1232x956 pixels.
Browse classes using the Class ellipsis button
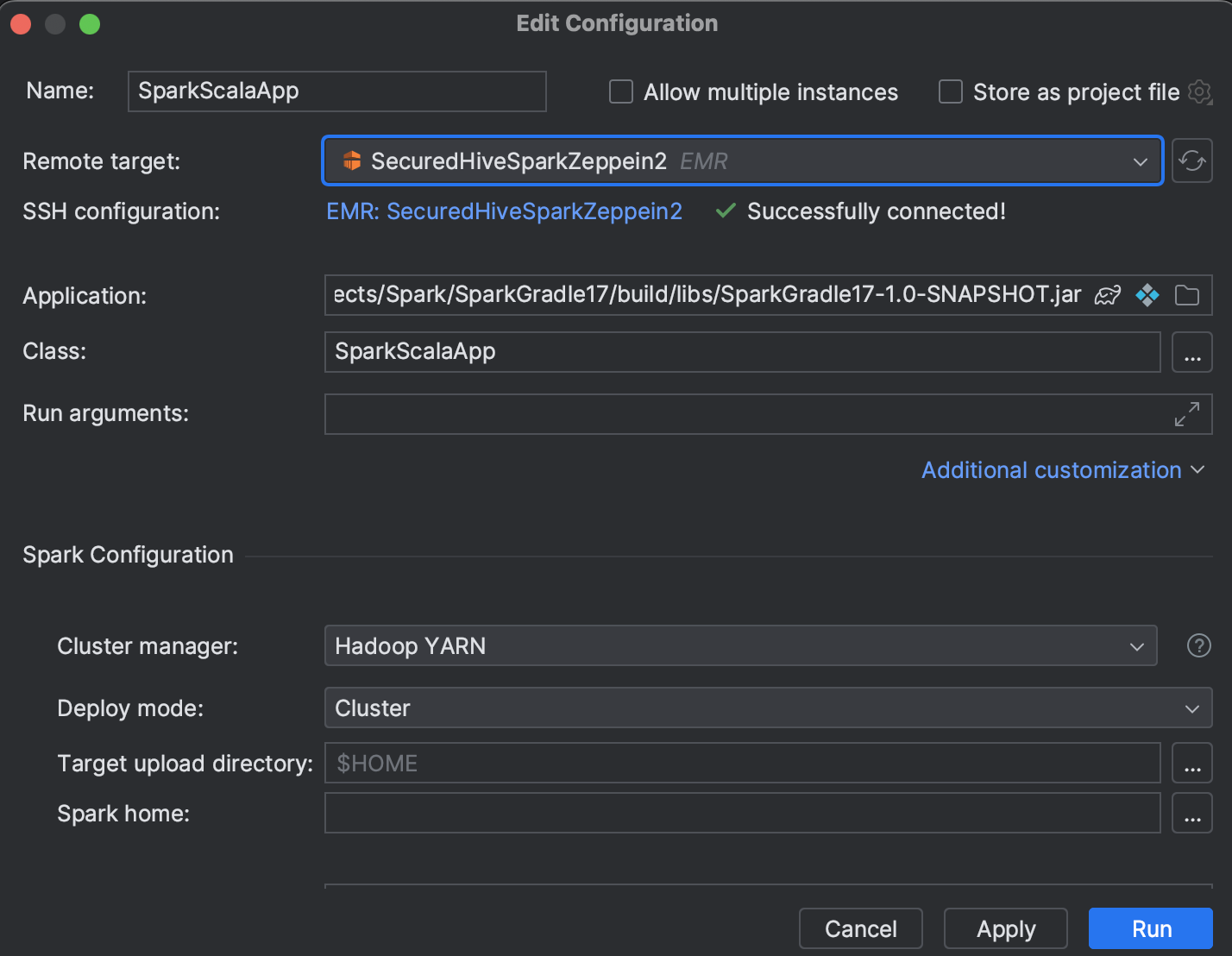tap(1191, 352)
